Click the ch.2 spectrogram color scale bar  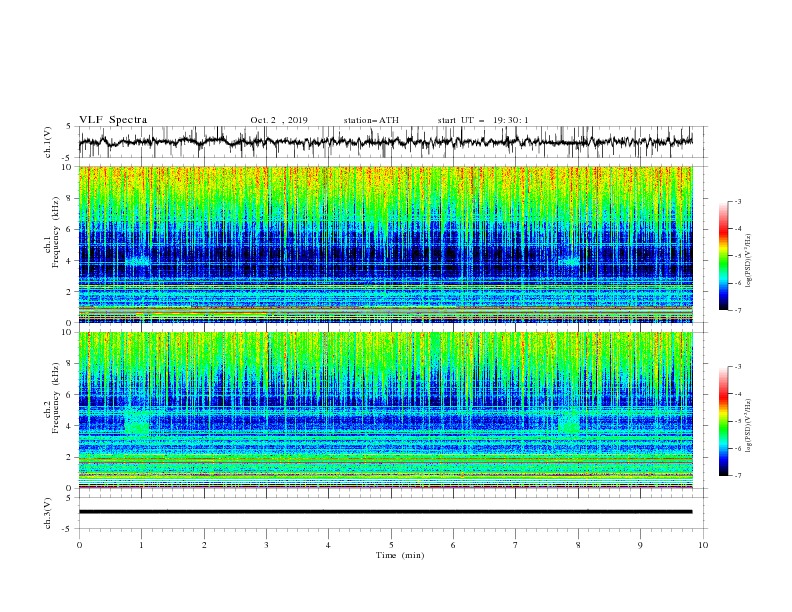click(x=724, y=421)
